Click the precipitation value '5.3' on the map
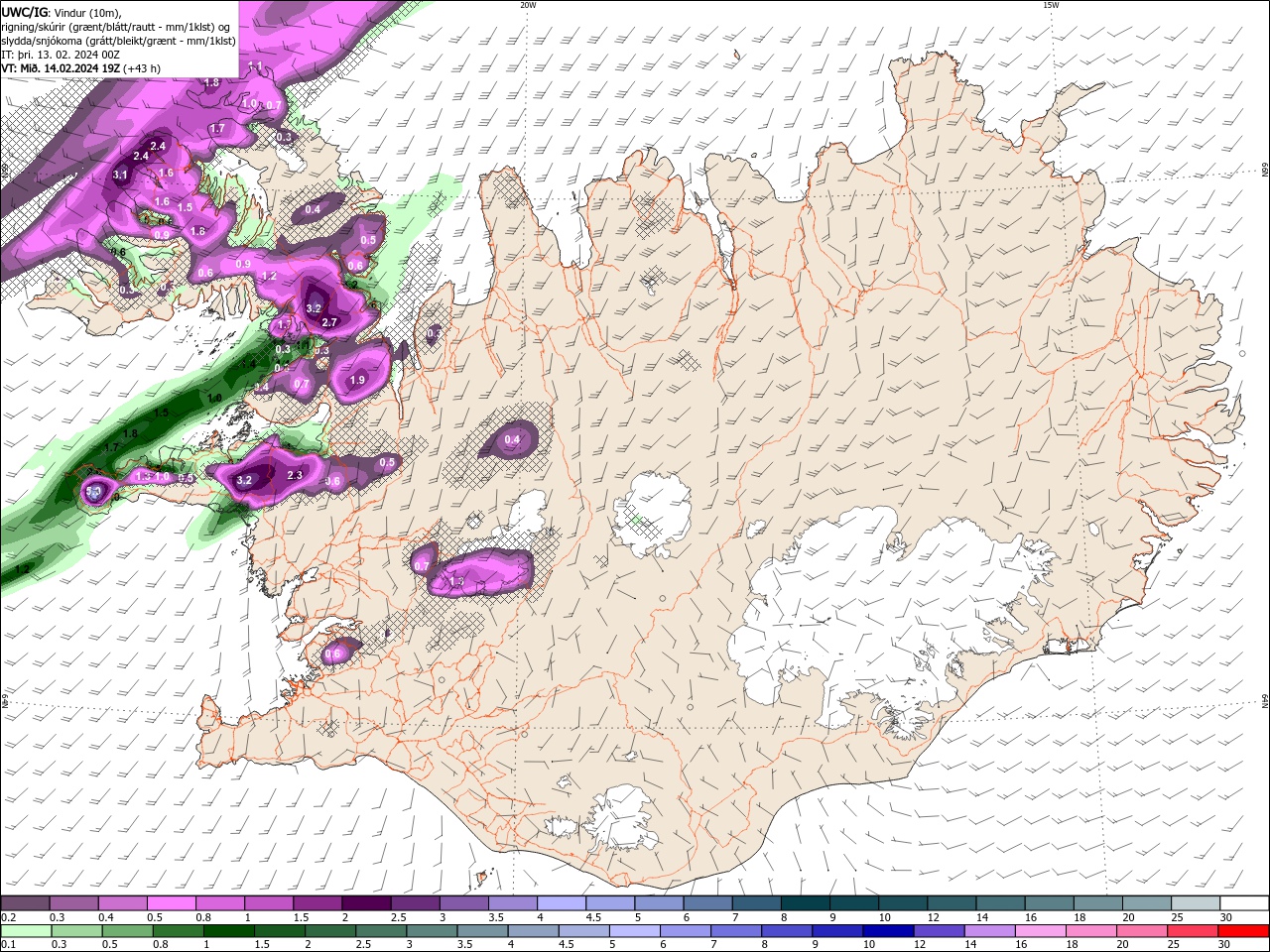The image size is (1270, 952). pyautogui.click(x=94, y=491)
